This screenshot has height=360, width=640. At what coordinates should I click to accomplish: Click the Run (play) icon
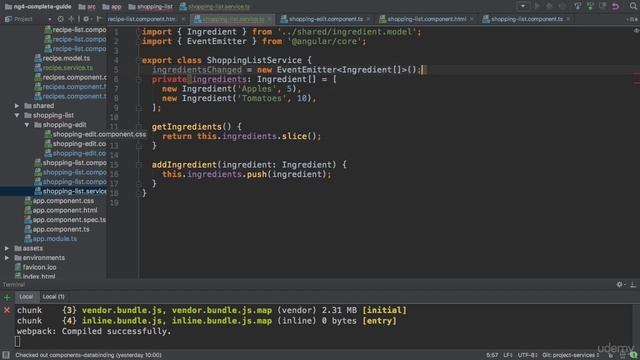click(537, 6)
